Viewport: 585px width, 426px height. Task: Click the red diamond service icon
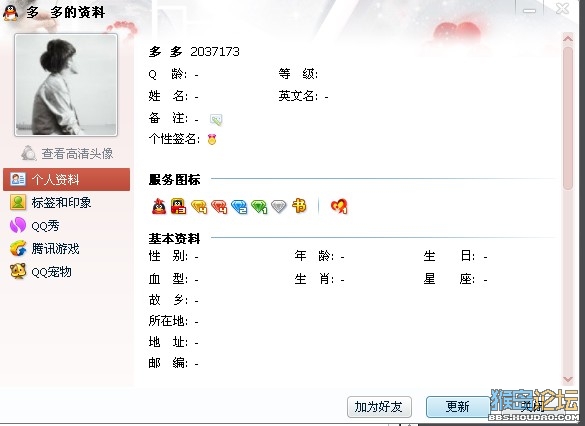(x=219, y=206)
